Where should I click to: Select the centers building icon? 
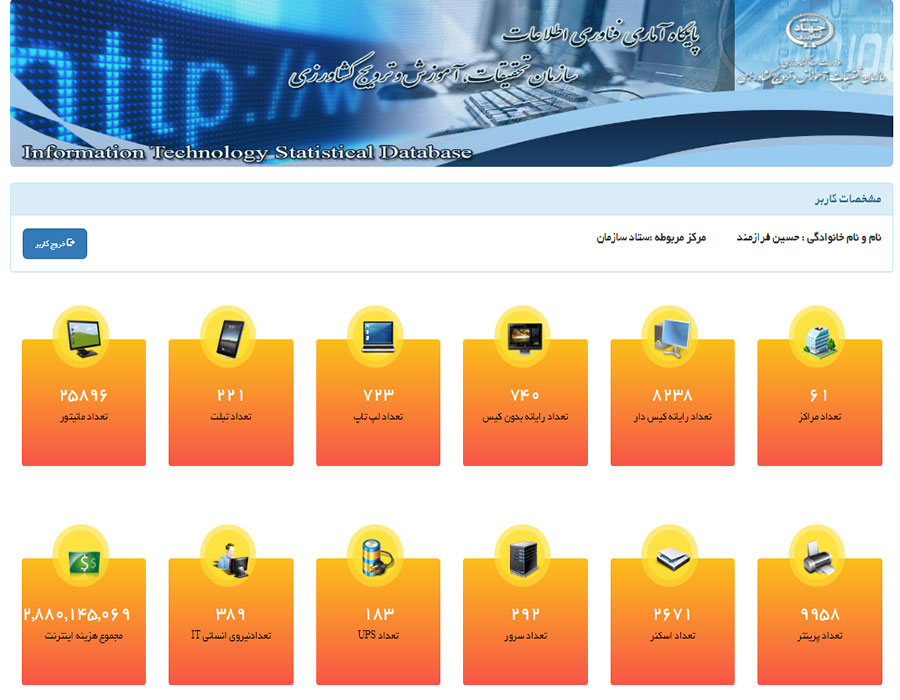pyautogui.click(x=818, y=337)
